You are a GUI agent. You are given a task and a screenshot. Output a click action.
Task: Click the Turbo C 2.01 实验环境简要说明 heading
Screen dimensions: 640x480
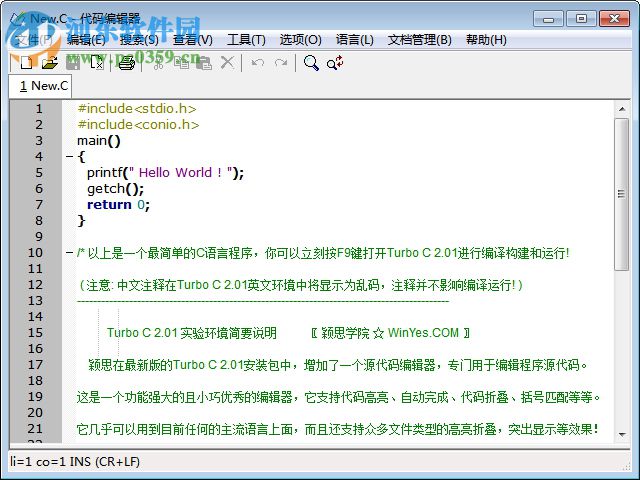pos(192,333)
